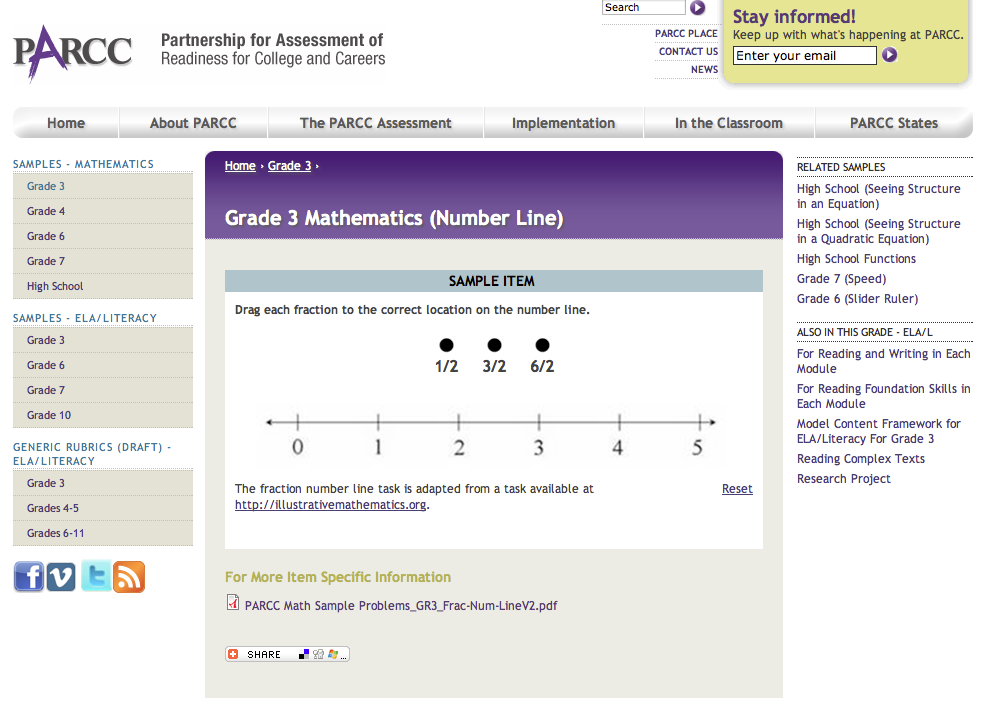Open the PARCC States menu
The image size is (987, 706).
894,123
